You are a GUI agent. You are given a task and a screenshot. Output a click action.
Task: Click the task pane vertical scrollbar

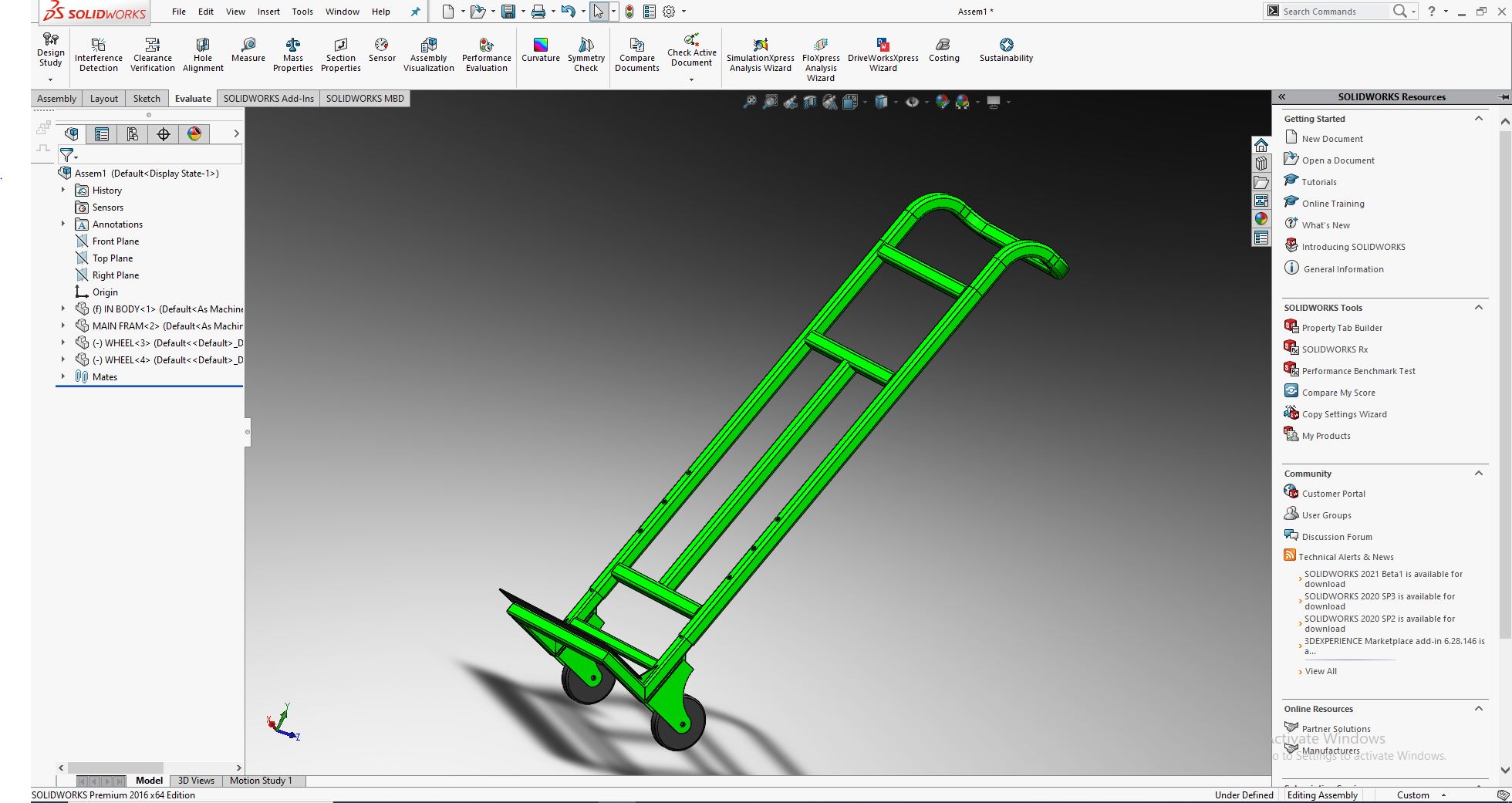[x=1504, y=384]
